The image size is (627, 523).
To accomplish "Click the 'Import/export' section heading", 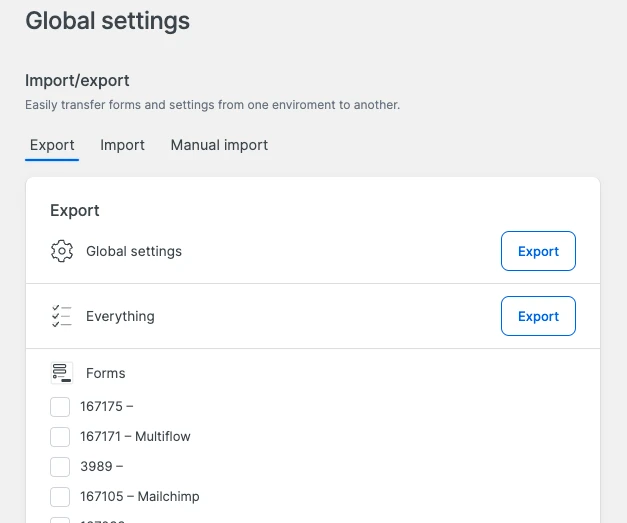I will tap(77, 80).
